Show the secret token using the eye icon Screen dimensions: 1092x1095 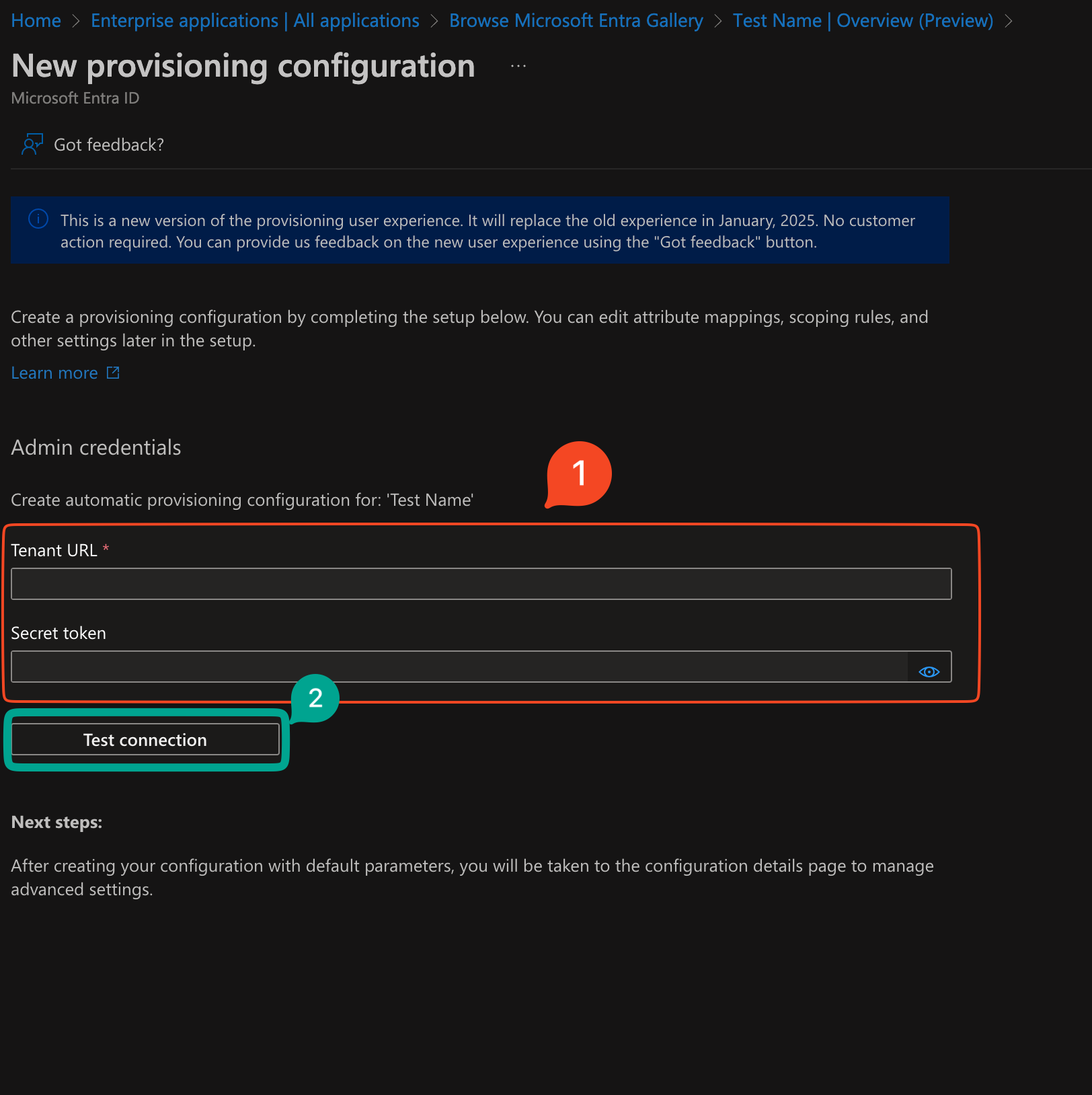(929, 671)
